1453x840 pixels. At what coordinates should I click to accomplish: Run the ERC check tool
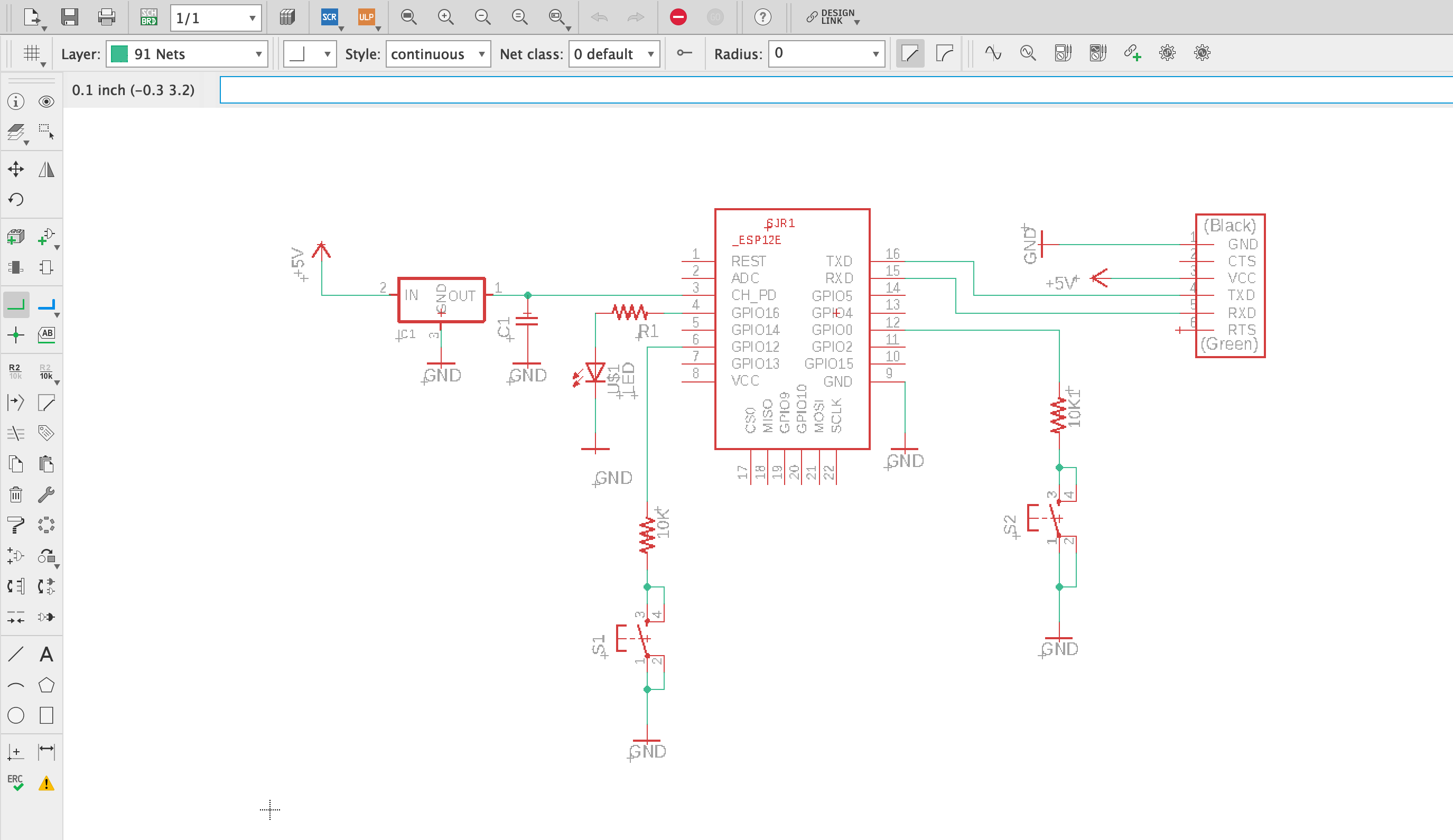pyautogui.click(x=16, y=783)
